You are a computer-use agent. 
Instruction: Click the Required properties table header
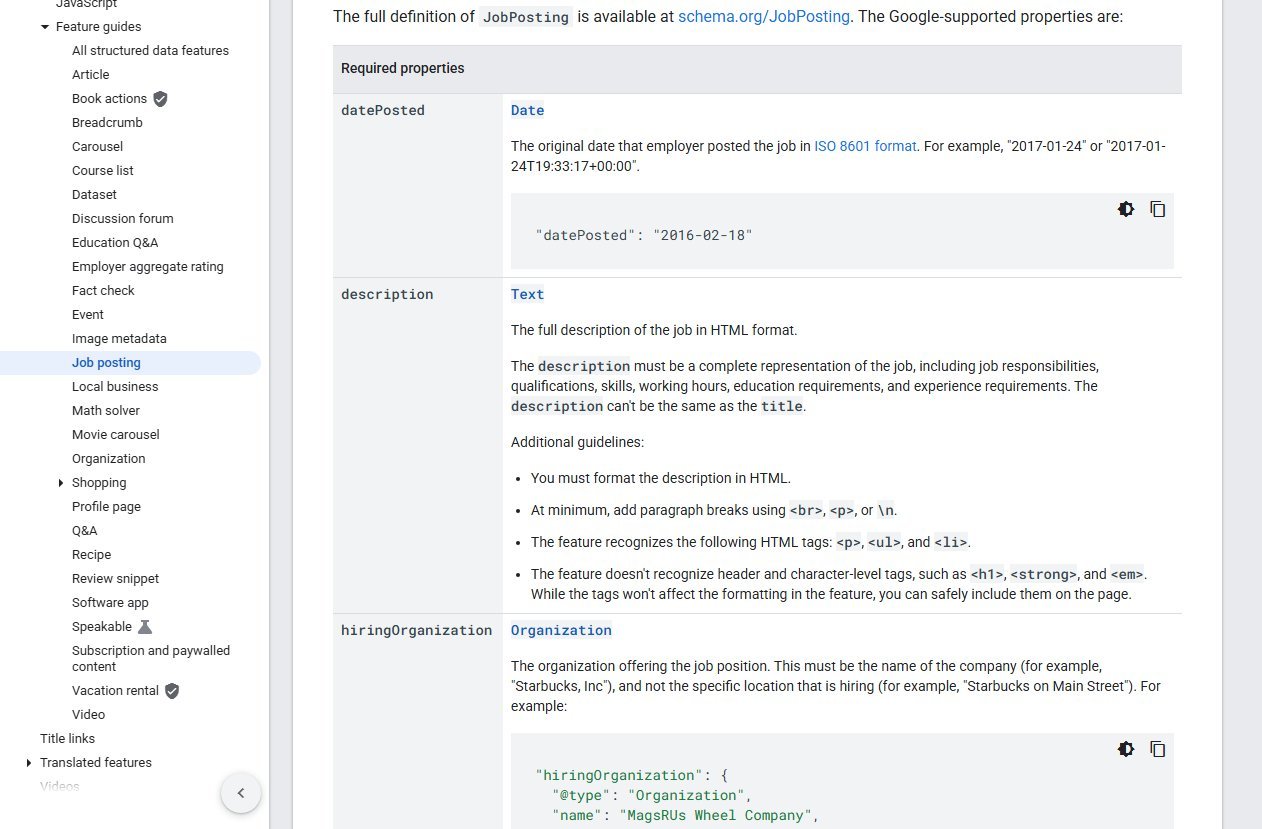click(x=757, y=69)
